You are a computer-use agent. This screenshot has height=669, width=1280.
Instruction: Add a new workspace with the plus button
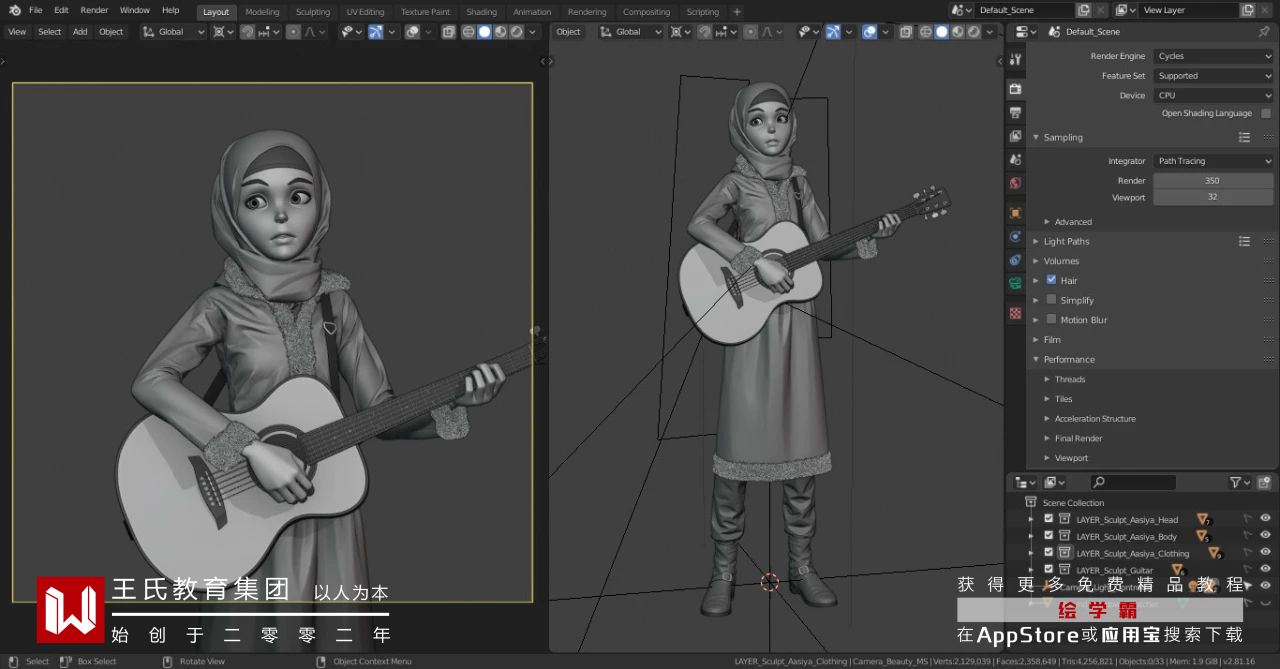737,12
